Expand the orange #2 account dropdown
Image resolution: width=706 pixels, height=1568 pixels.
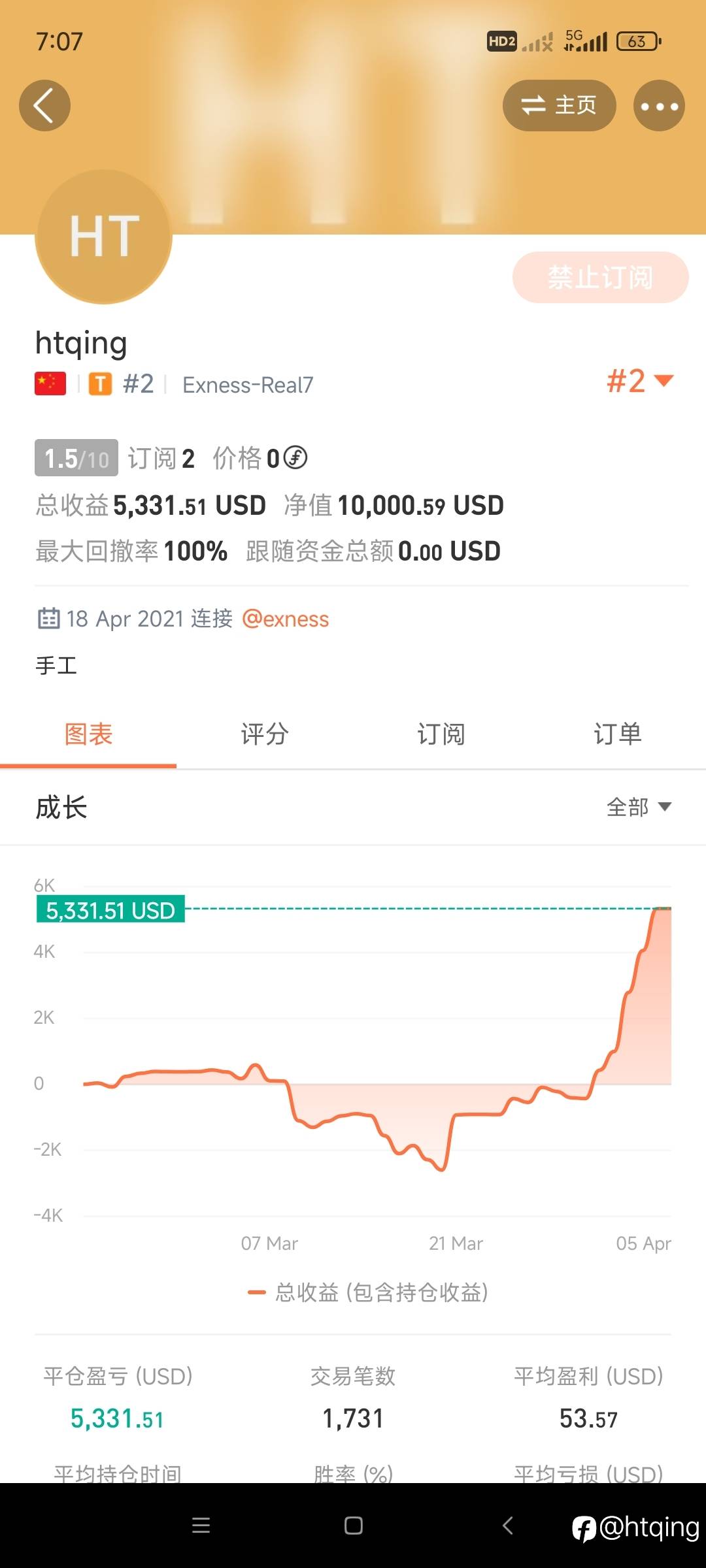(x=640, y=381)
